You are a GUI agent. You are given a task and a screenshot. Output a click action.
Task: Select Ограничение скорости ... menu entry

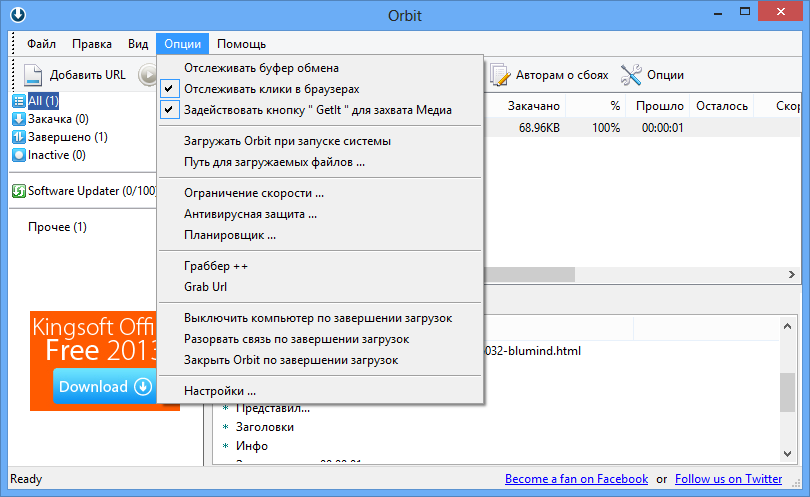coord(254,193)
